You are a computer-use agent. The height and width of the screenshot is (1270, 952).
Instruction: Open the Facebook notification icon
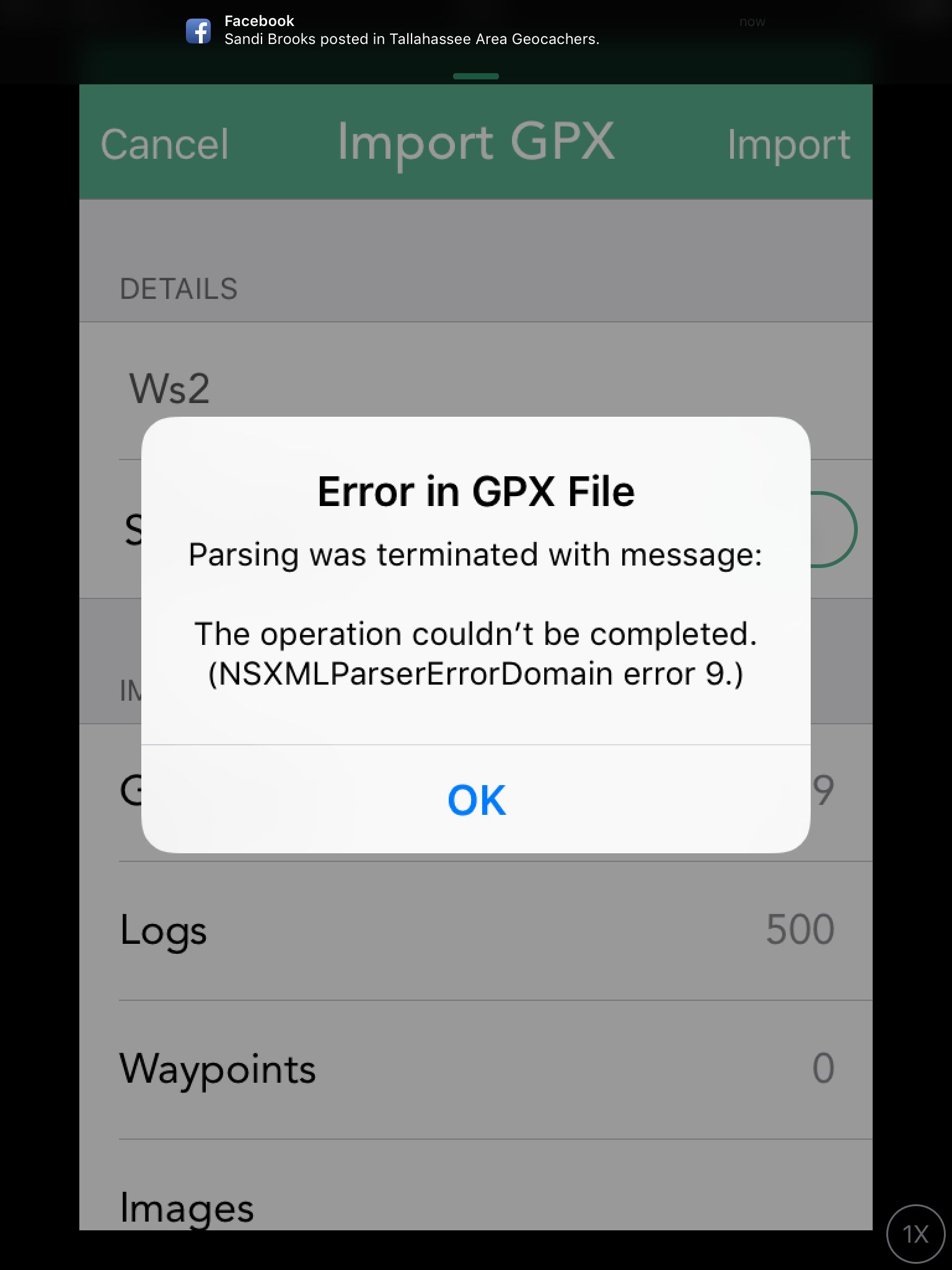pyautogui.click(x=198, y=31)
